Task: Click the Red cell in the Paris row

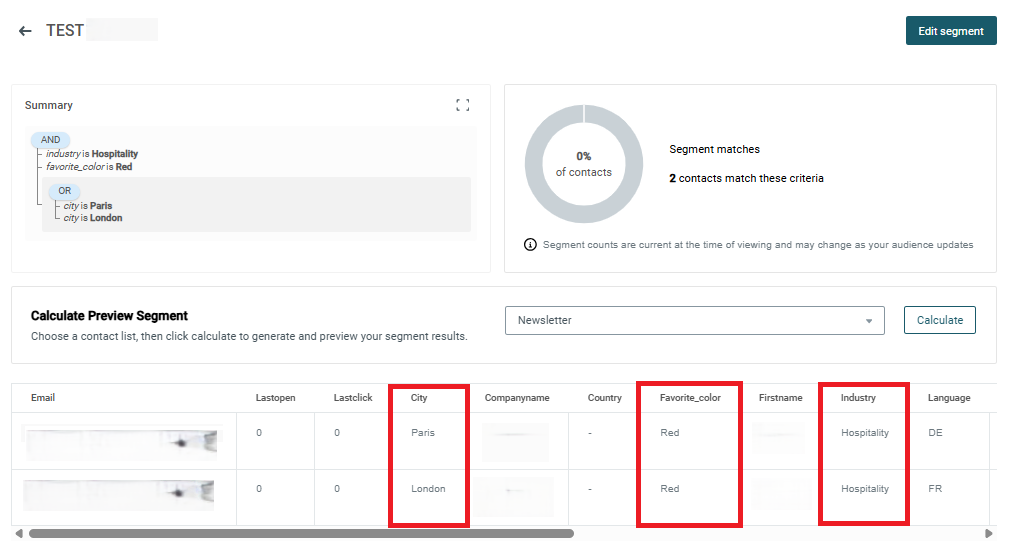Action: (x=669, y=433)
